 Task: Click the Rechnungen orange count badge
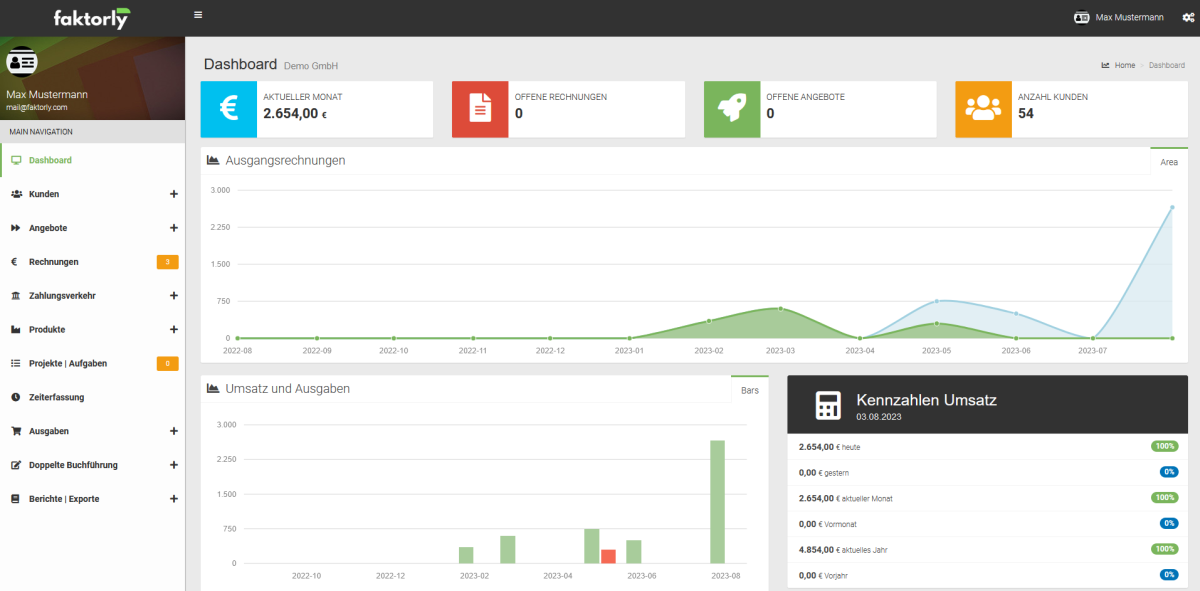click(167, 262)
